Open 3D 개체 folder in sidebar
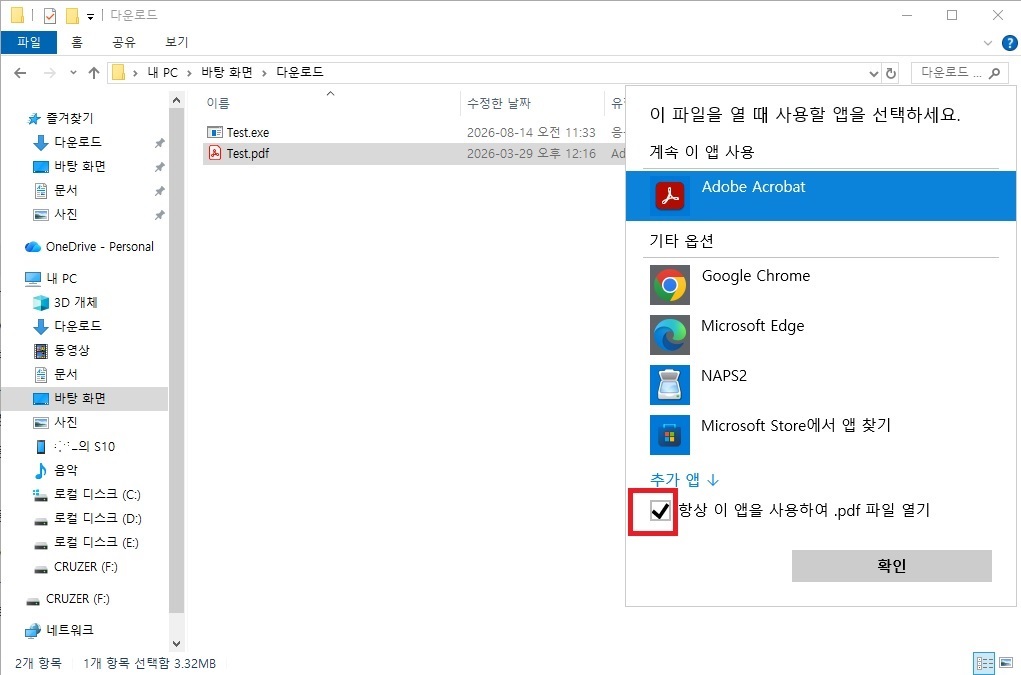Image resolution: width=1021 pixels, height=675 pixels. coord(65,303)
